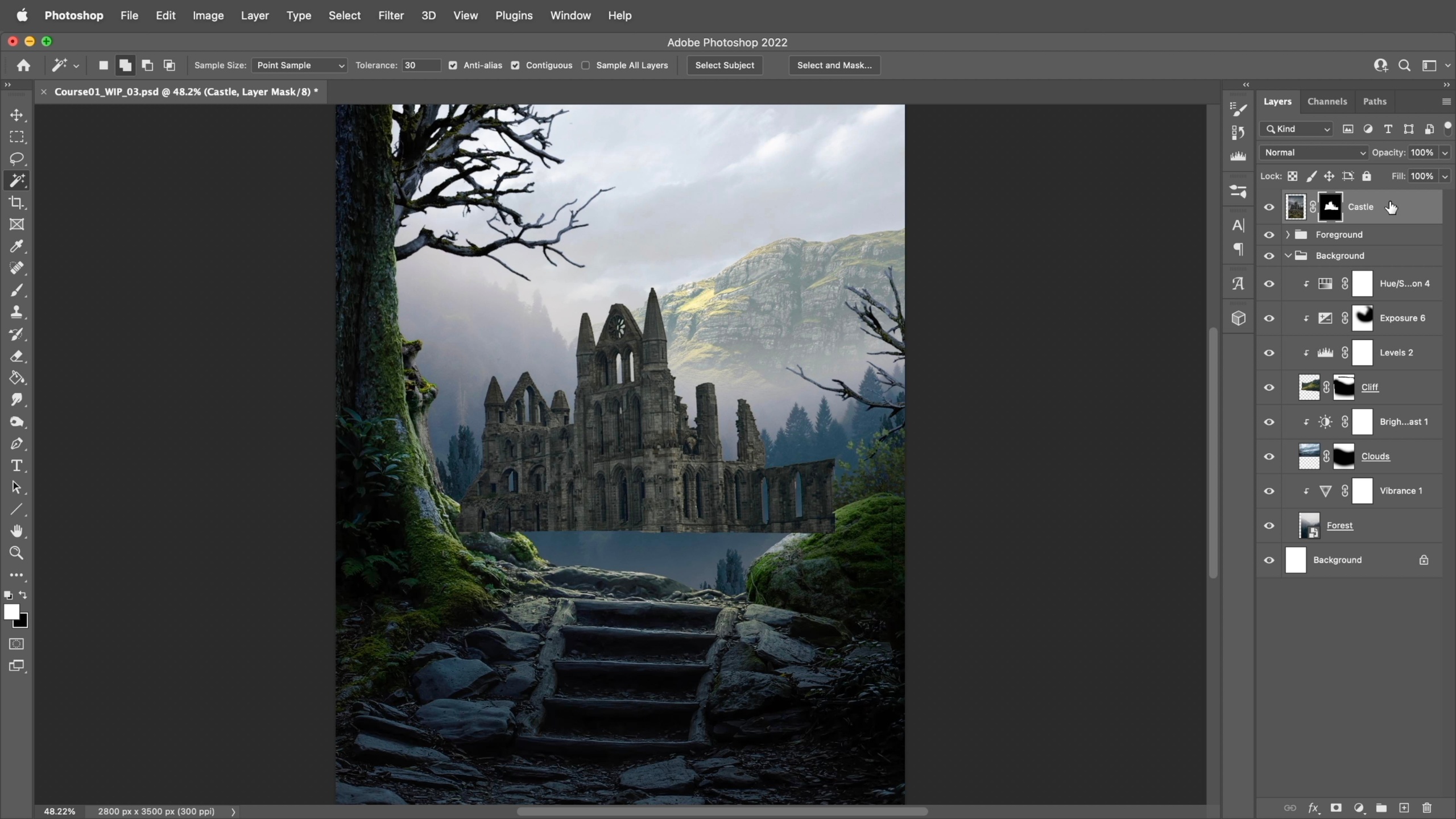Image resolution: width=1456 pixels, height=819 pixels.
Task: Click the add layer mask icon
Action: [x=1336, y=808]
